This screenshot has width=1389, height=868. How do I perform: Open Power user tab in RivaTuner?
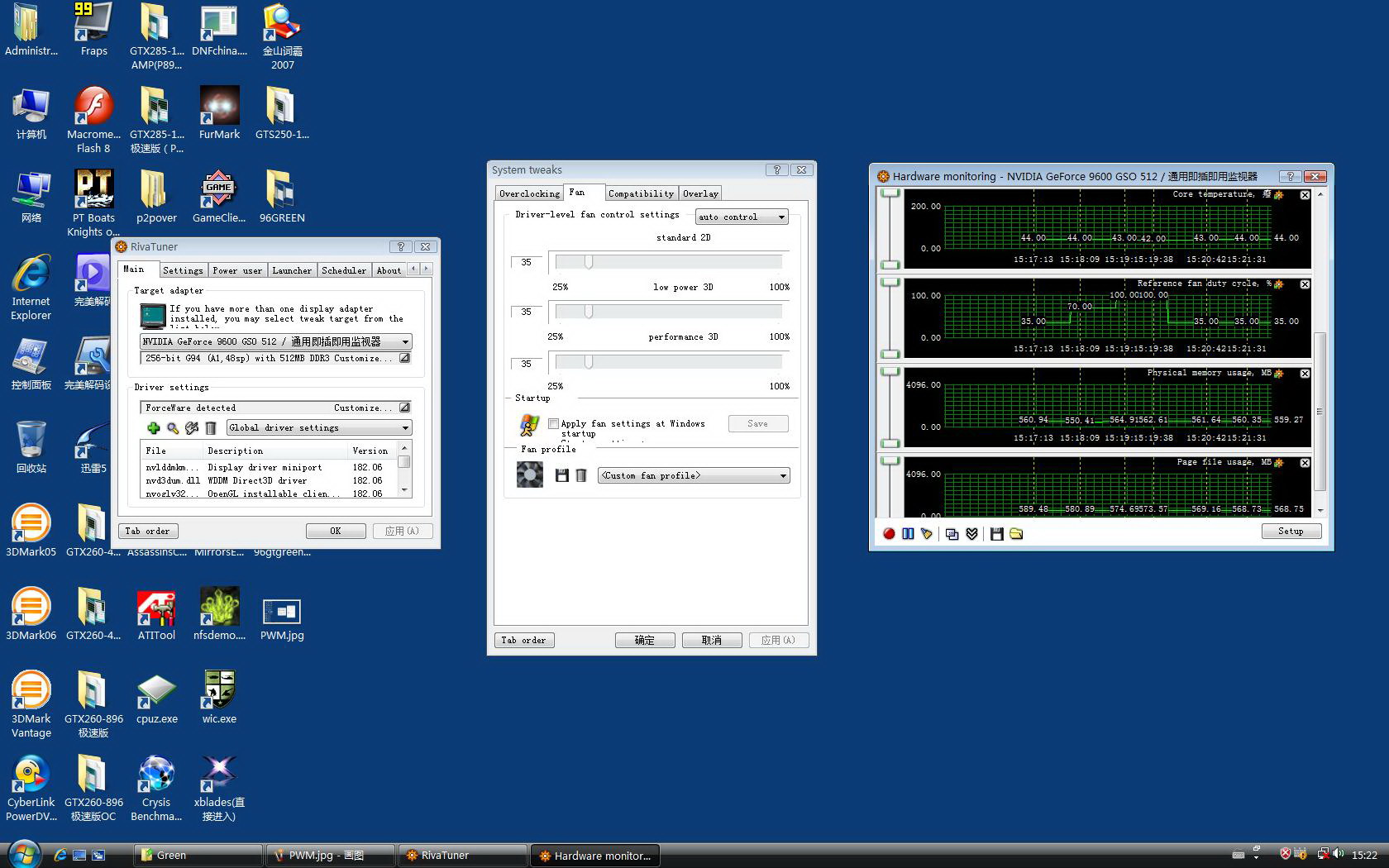click(236, 270)
